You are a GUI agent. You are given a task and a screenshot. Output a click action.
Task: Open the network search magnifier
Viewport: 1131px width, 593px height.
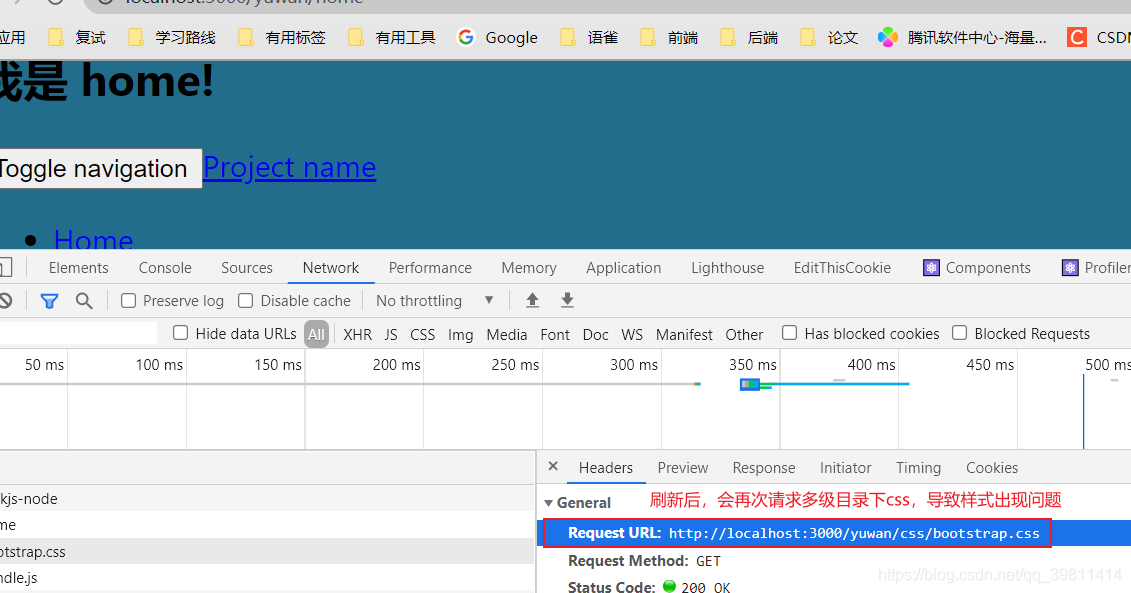pyautogui.click(x=84, y=301)
